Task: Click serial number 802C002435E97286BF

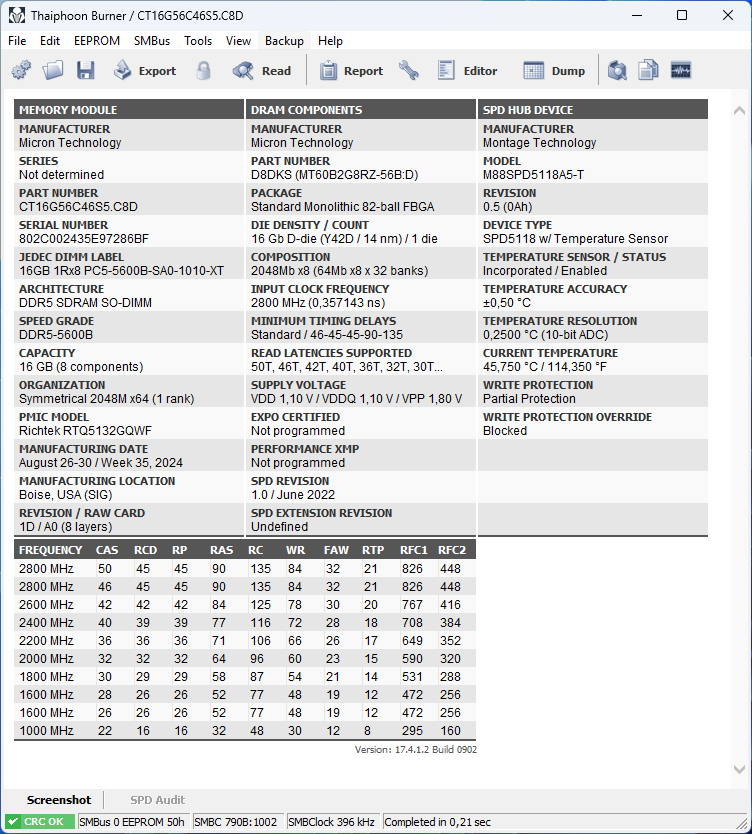Action: pyautogui.click(x=83, y=239)
